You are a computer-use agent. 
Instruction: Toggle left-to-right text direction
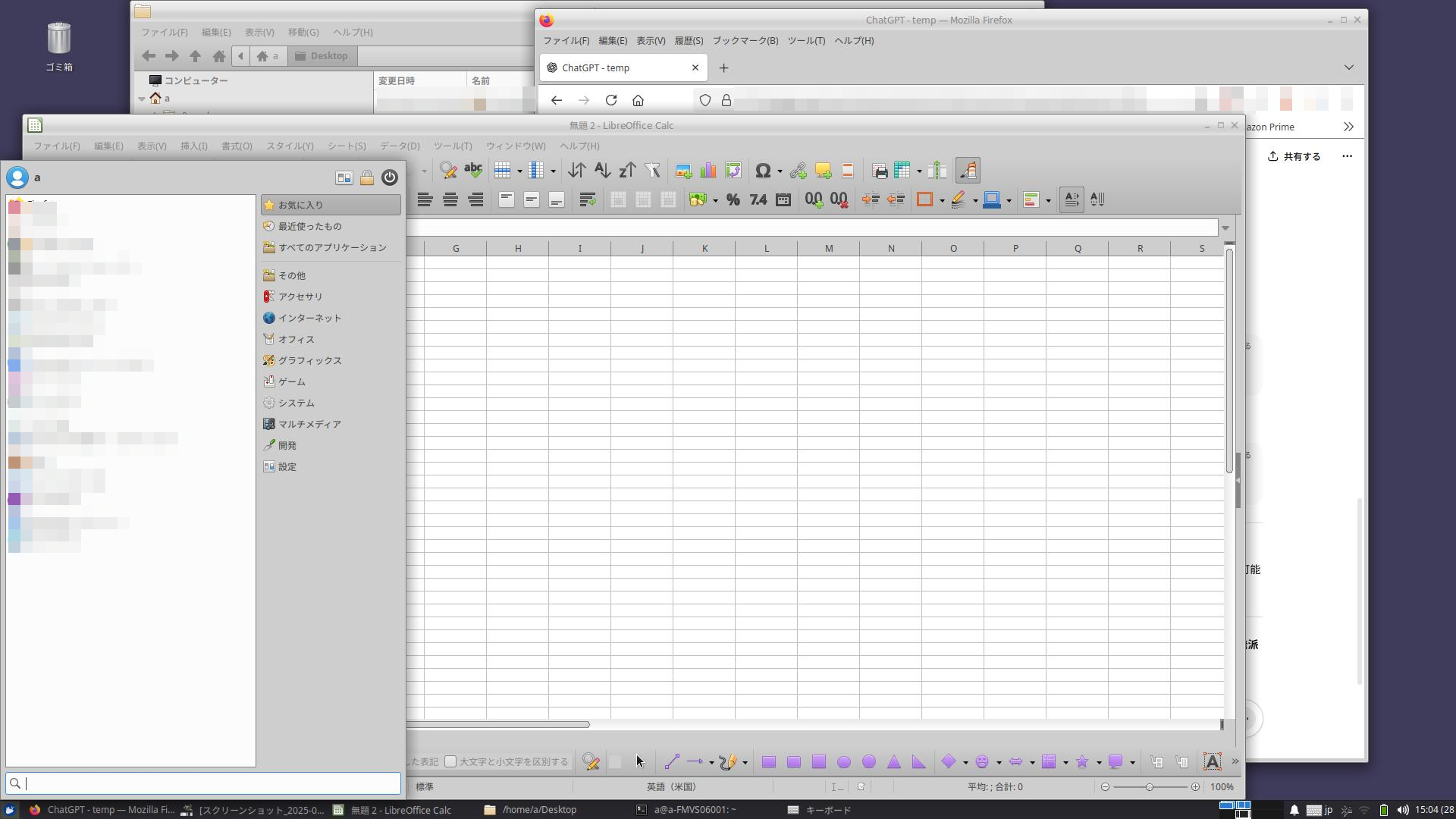pos(1071,199)
